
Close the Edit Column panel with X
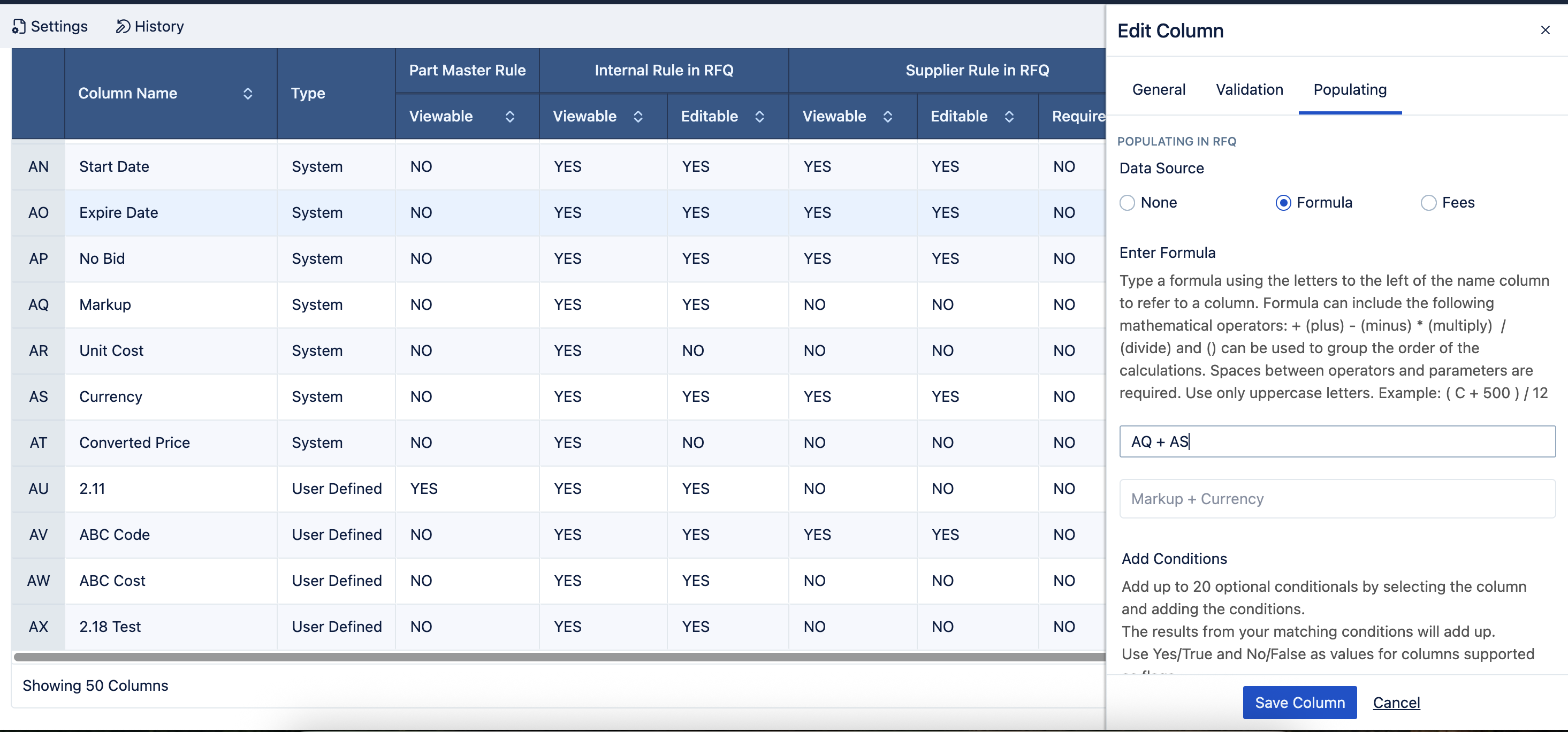(1544, 30)
